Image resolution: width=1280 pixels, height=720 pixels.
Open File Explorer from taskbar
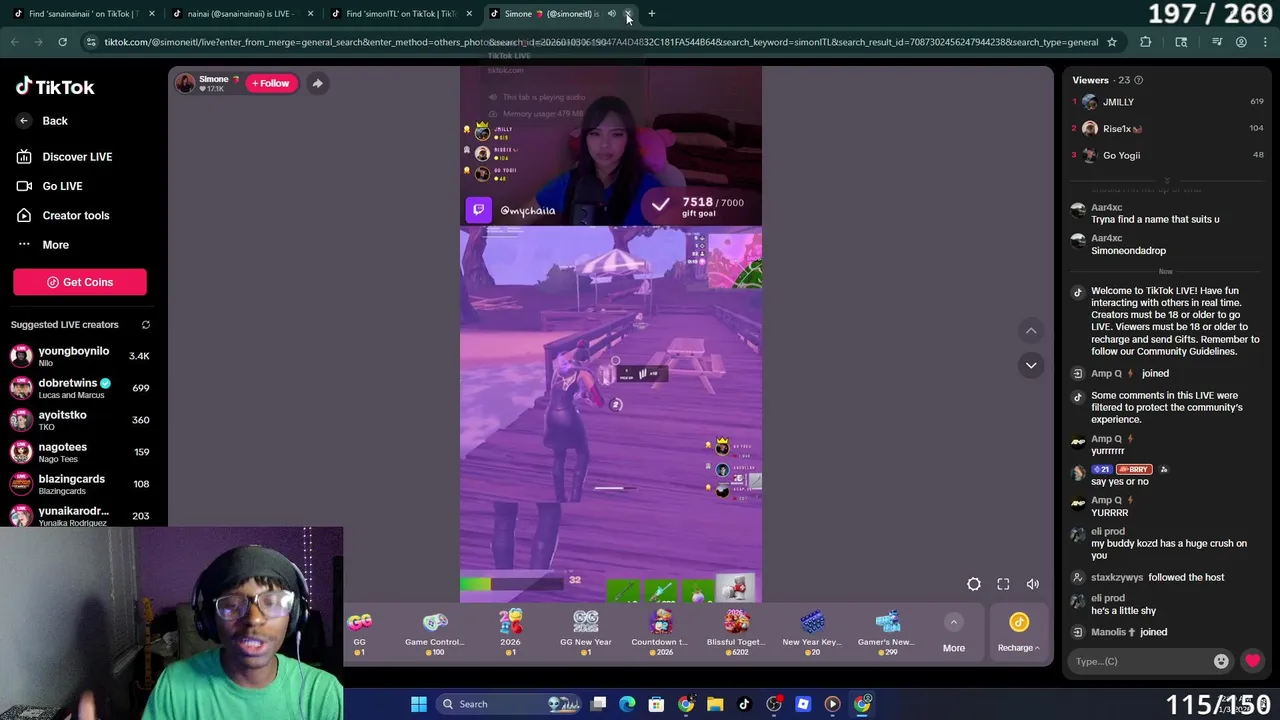pyautogui.click(x=715, y=704)
